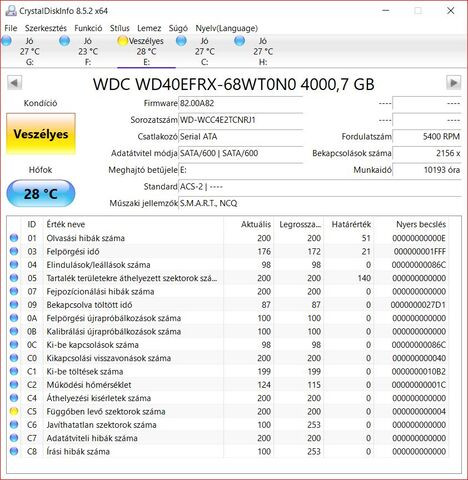The height and width of the screenshot is (480, 468).
Task: Click the blue status orb for G:
Action: 7,41
